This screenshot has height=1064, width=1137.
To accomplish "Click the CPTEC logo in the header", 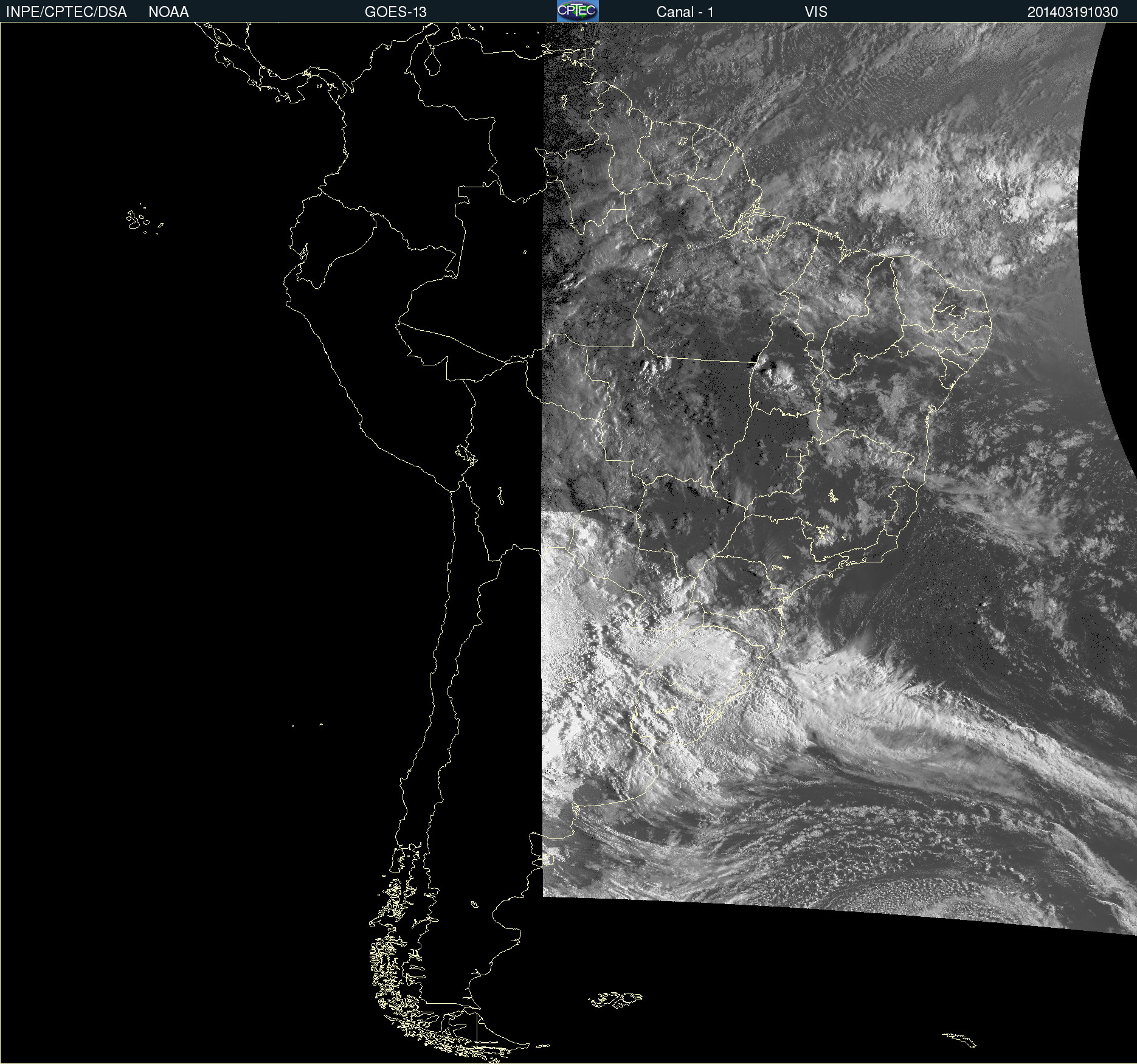I will [578, 11].
